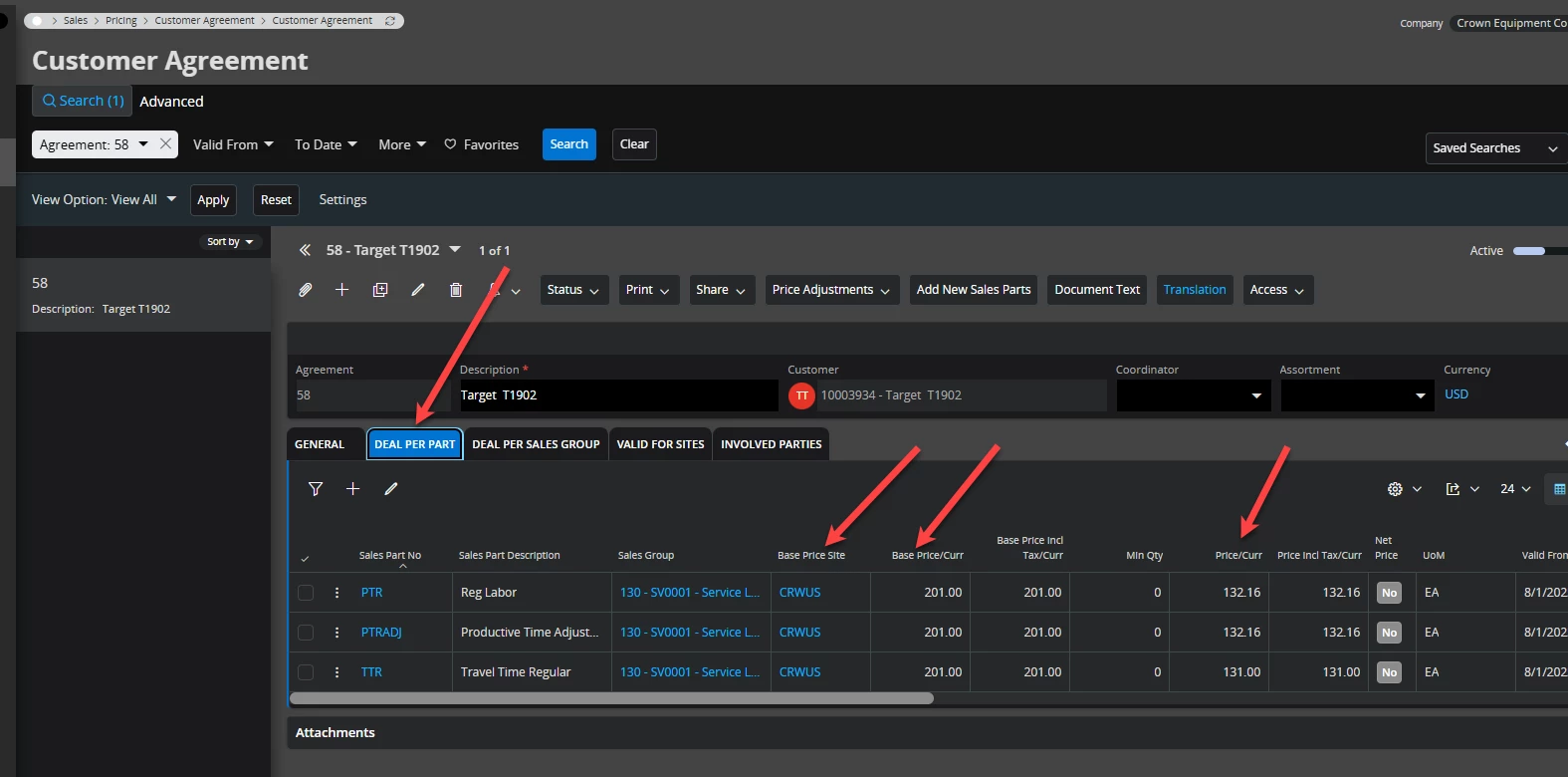Select the checkbox for PTR row
1568x777 pixels.
[x=306, y=593]
